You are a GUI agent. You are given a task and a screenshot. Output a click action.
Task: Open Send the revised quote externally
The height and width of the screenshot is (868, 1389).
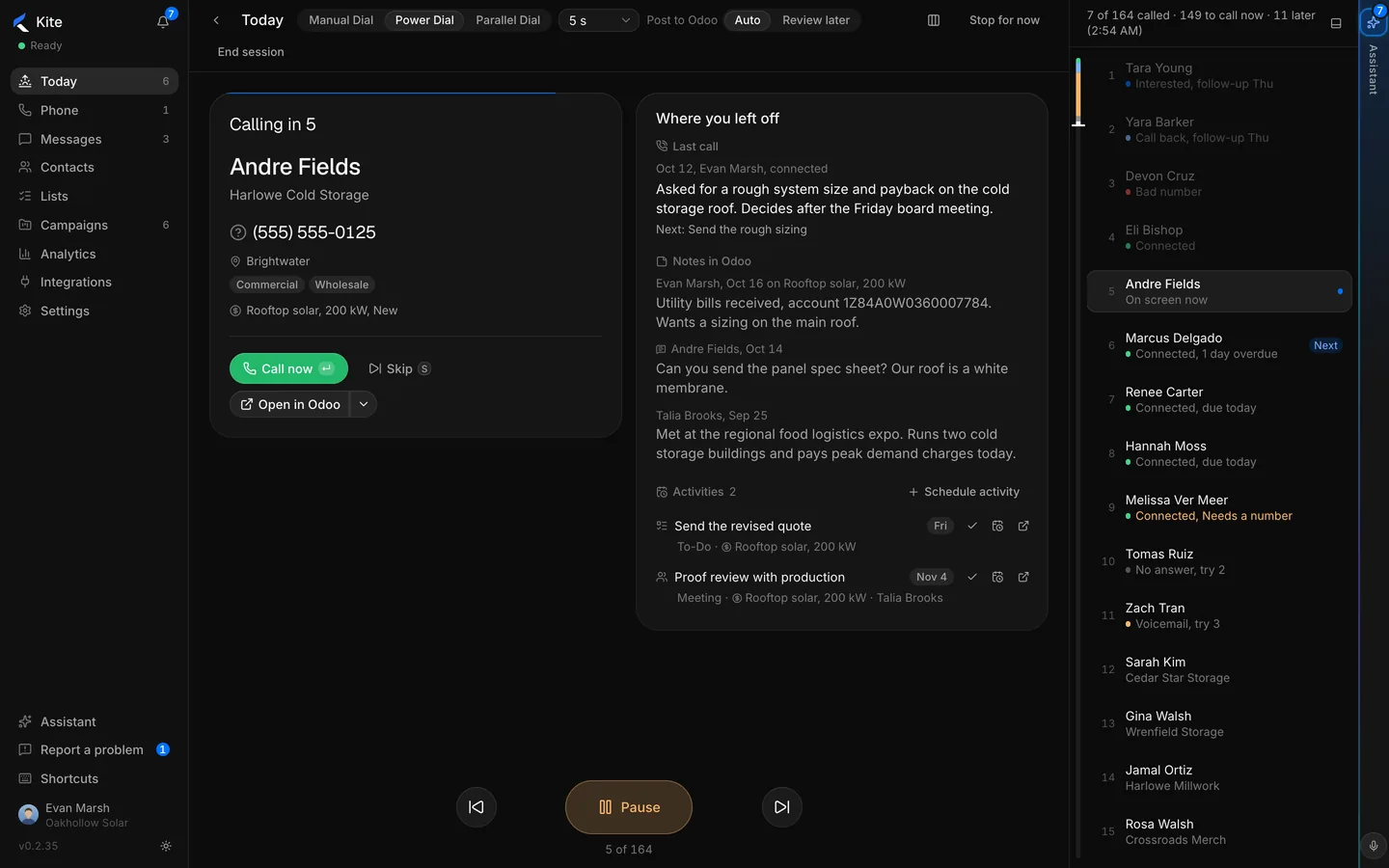point(1023,526)
